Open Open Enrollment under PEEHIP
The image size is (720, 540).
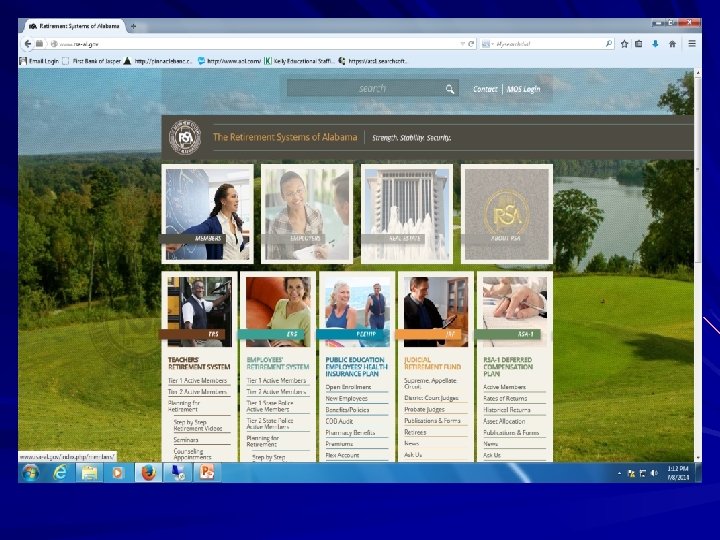(348, 387)
